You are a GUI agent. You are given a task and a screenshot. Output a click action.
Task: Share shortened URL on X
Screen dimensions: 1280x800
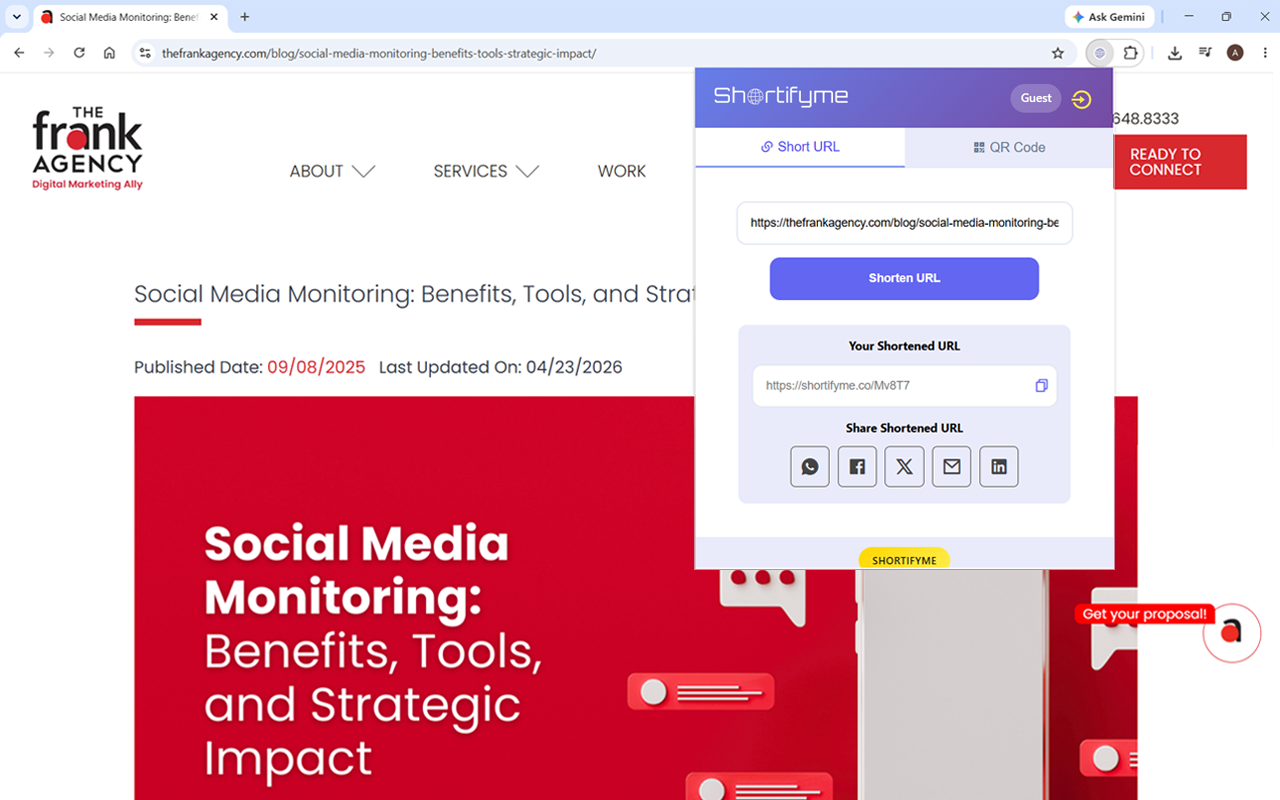click(904, 467)
